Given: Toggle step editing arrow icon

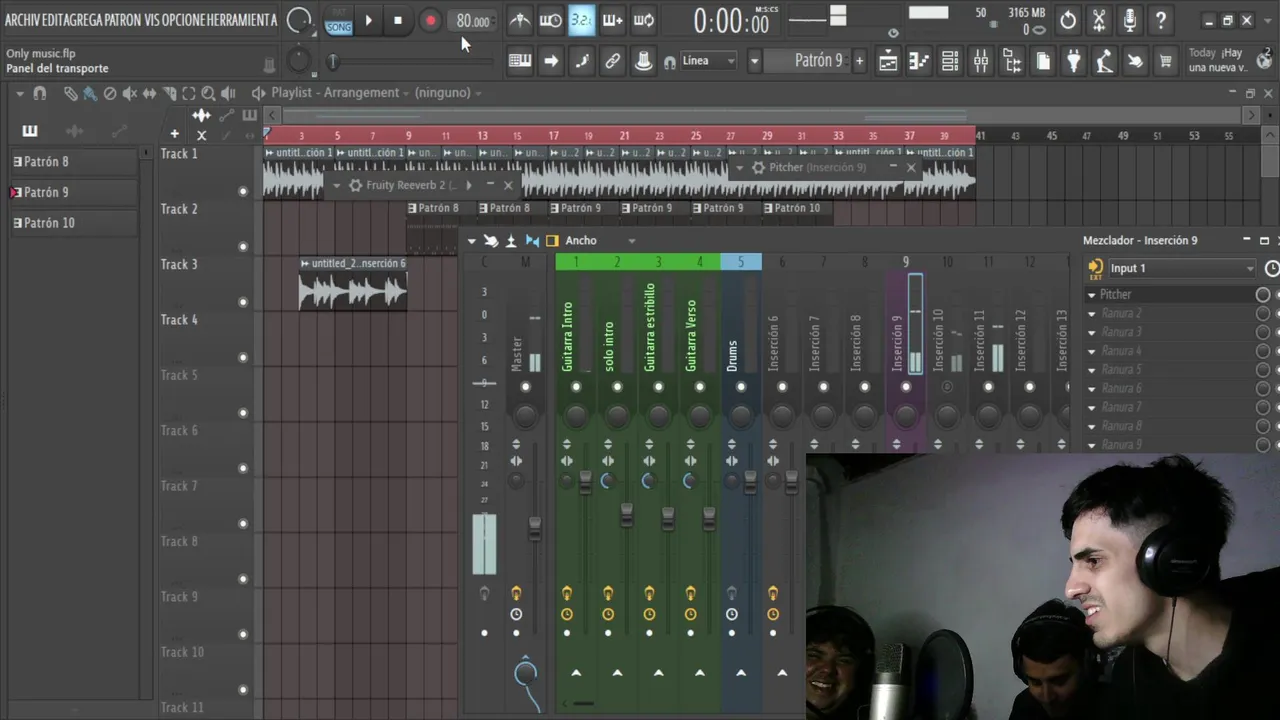Looking at the screenshot, I should (x=551, y=61).
